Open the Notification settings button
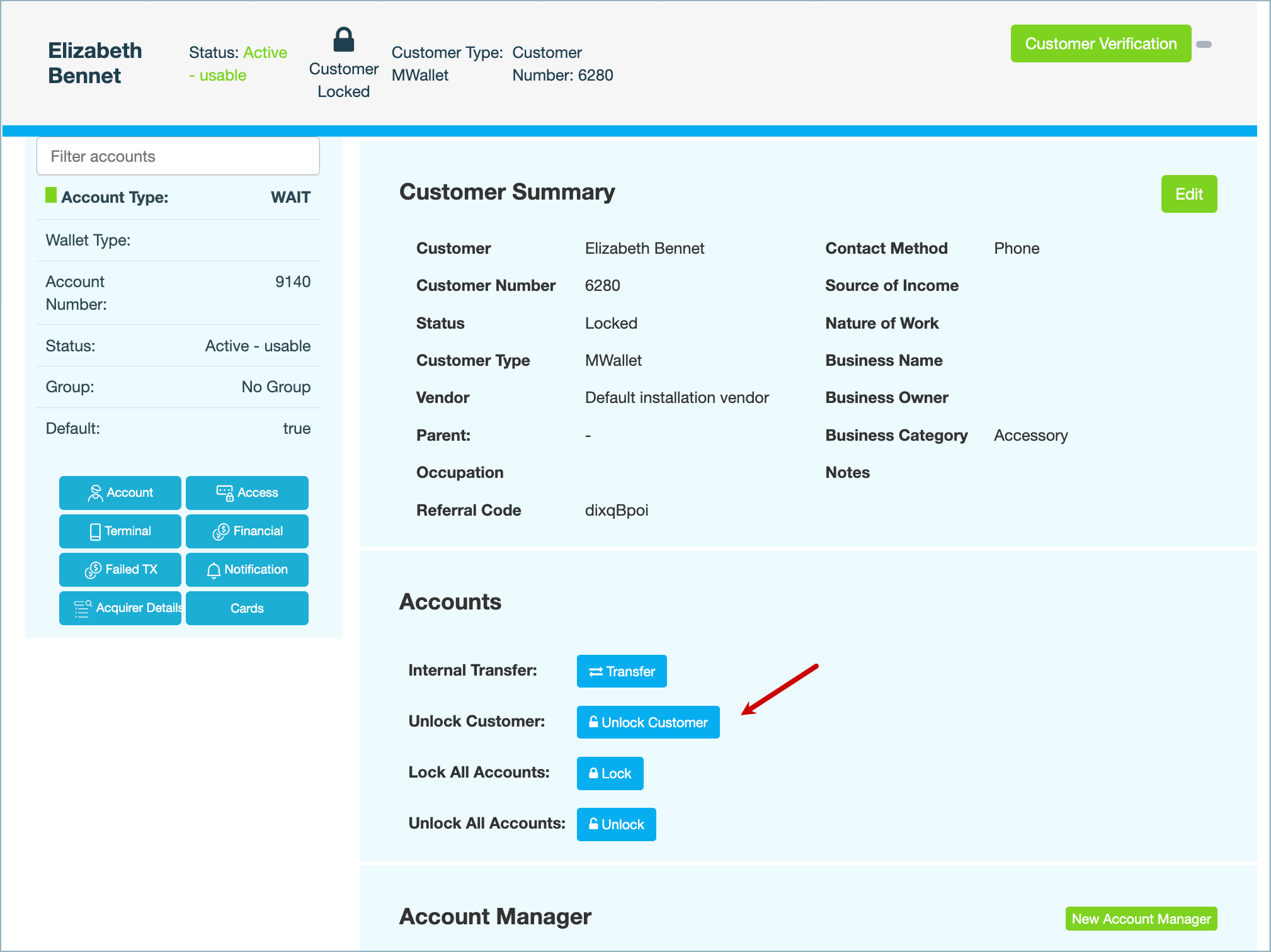The image size is (1271, 952). tap(247, 569)
